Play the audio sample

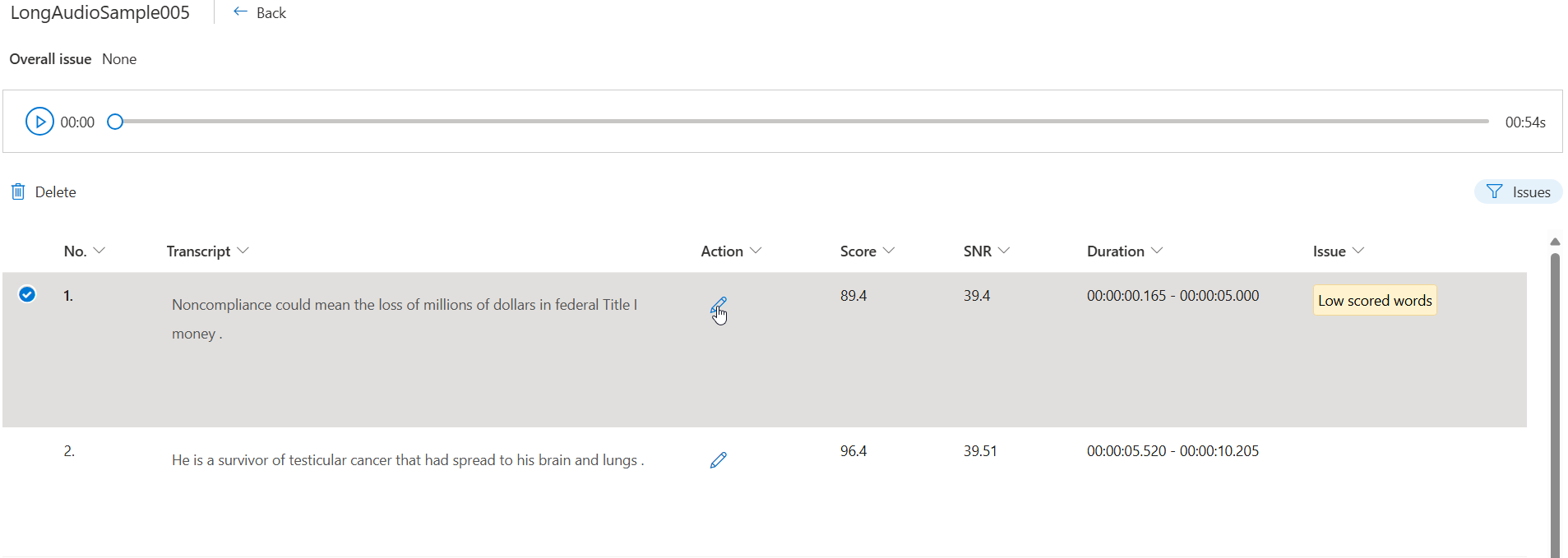point(39,122)
